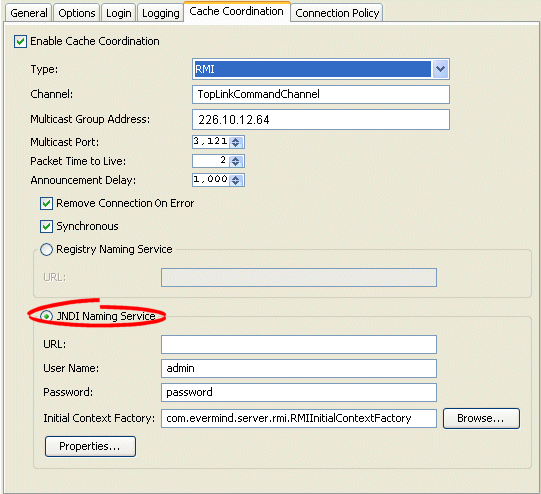Uncheck Remove Connection On Error

(46, 204)
